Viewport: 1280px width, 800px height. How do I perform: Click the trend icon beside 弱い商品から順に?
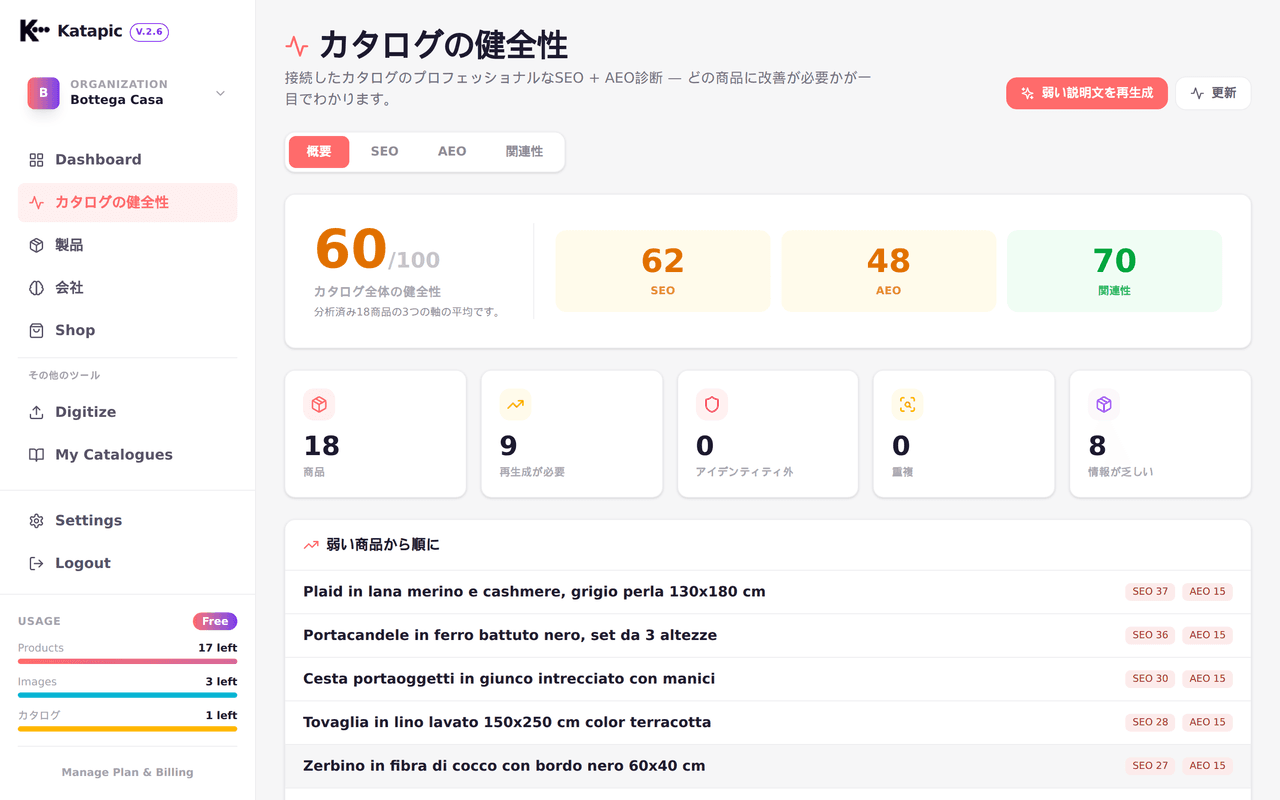pyautogui.click(x=311, y=545)
